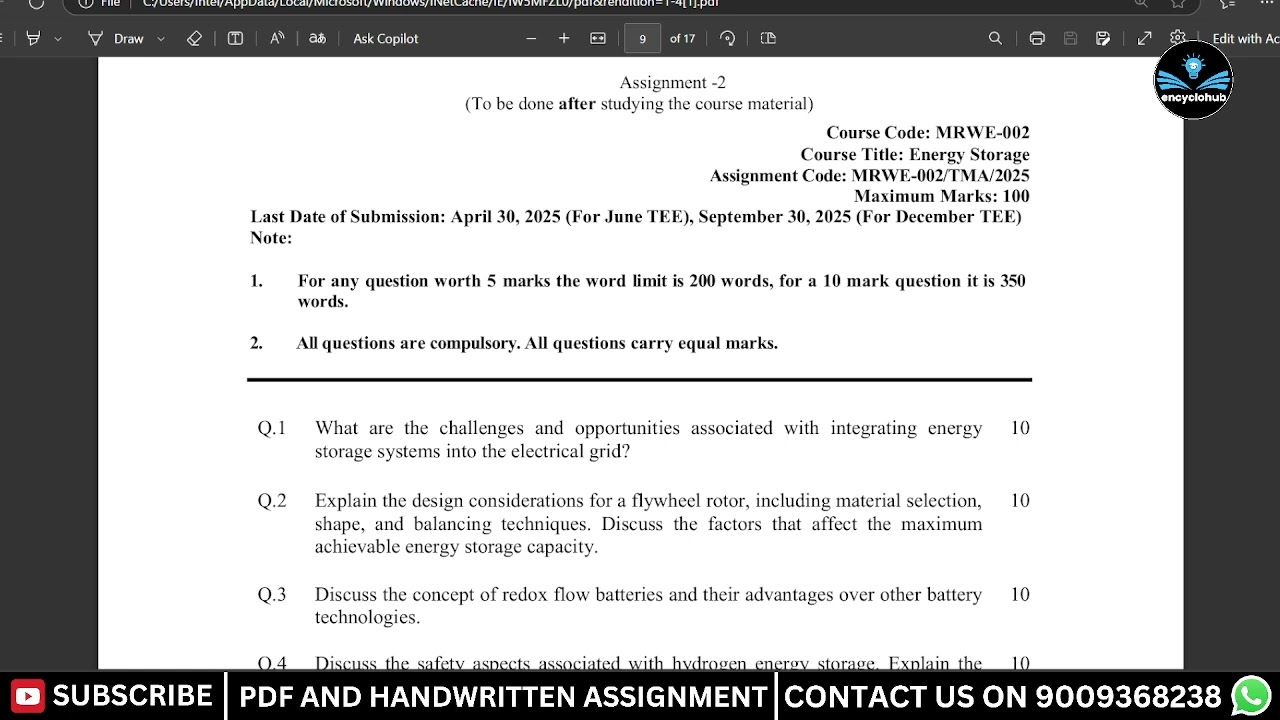Click the 'Last Date of Submission' line
The image size is (1280, 720).
636,216
